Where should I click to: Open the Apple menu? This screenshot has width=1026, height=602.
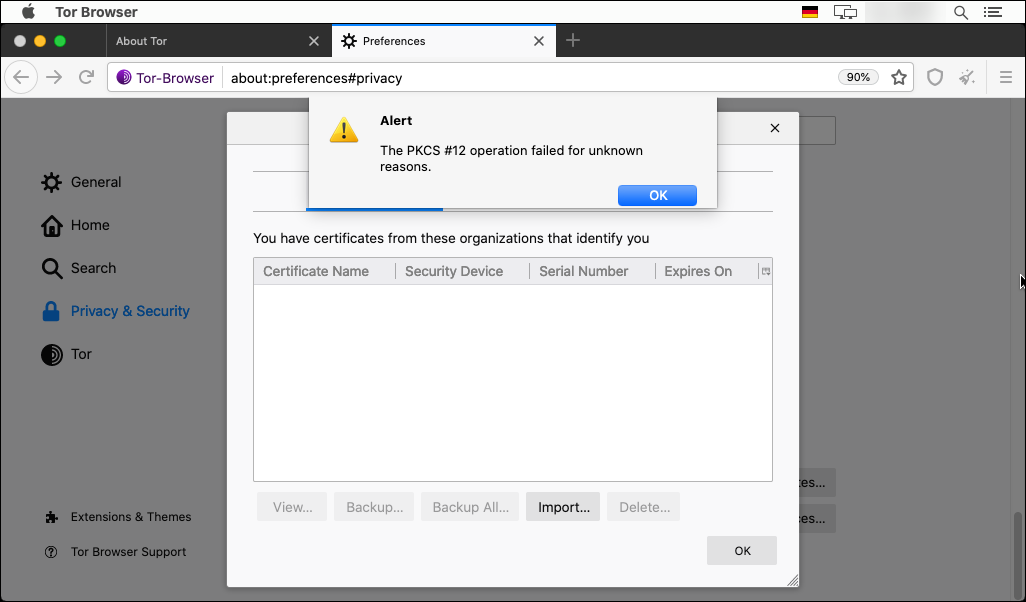28,12
